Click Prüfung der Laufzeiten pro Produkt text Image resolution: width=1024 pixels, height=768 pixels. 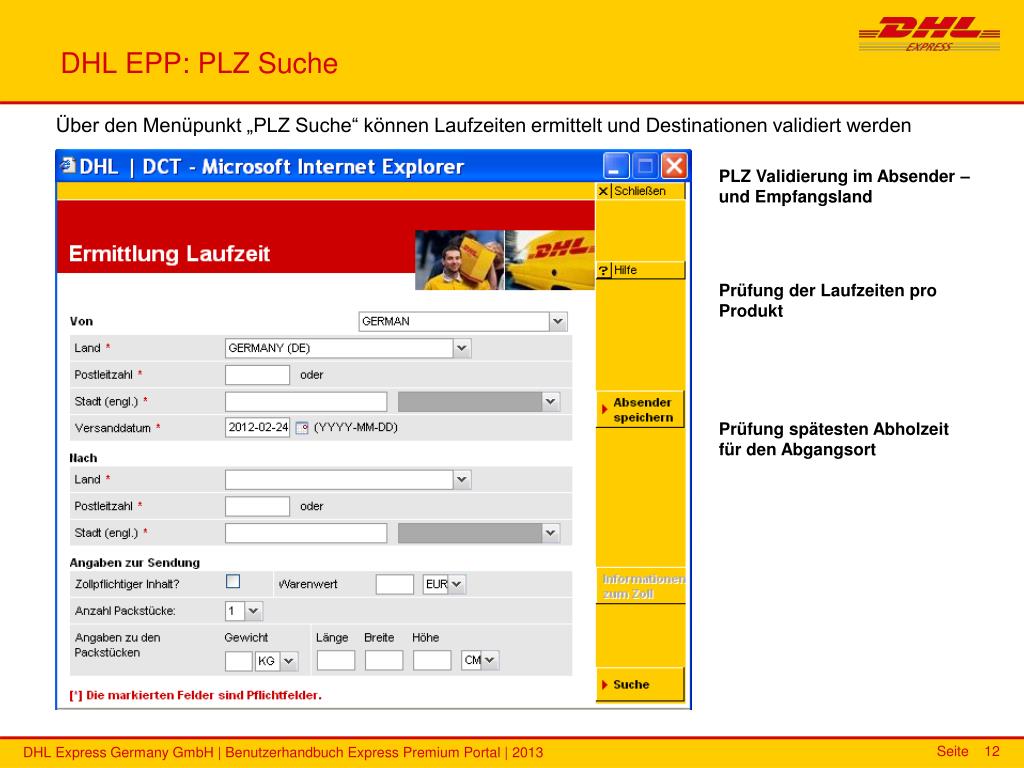tap(827, 300)
